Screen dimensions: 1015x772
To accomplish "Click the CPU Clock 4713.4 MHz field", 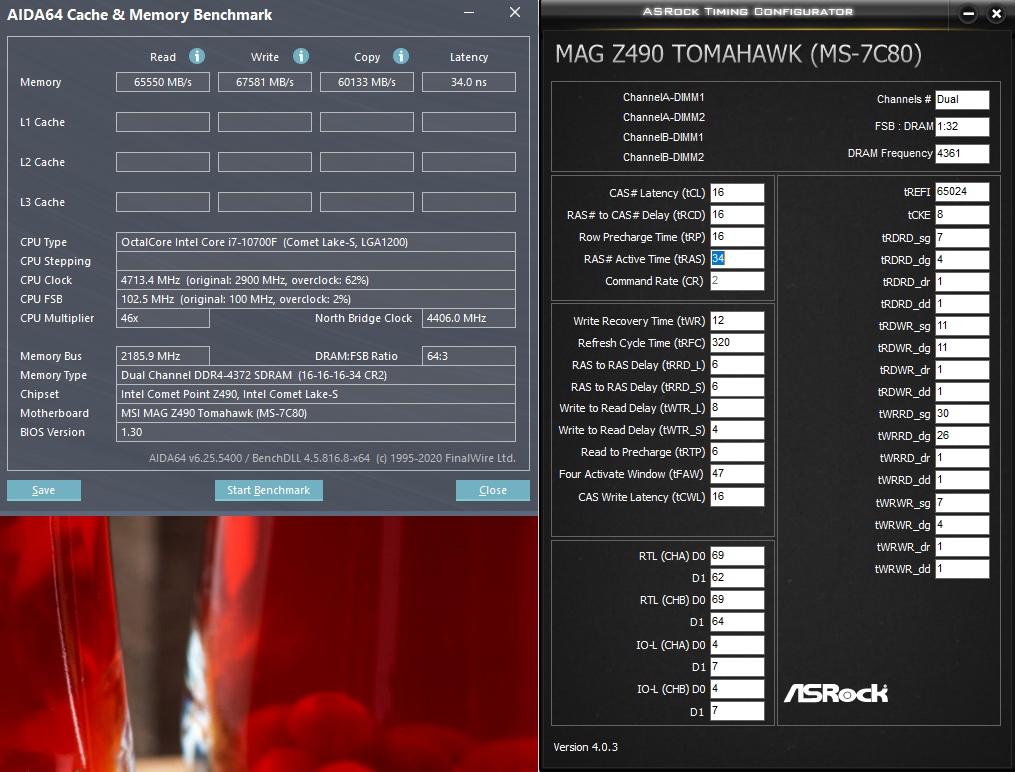I will pyautogui.click(x=316, y=280).
